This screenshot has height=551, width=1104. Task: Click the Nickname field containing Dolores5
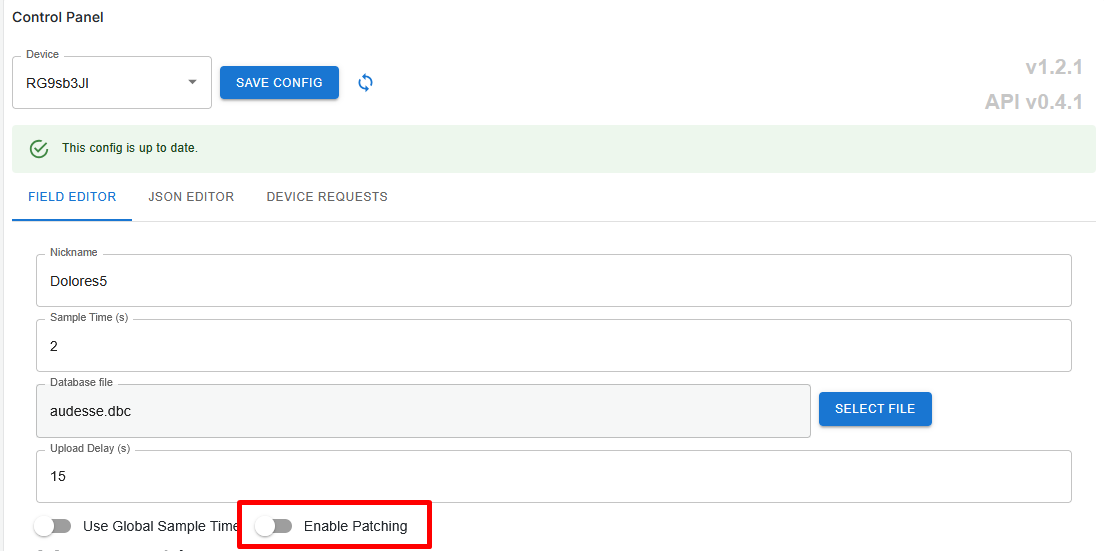pyautogui.click(x=554, y=281)
